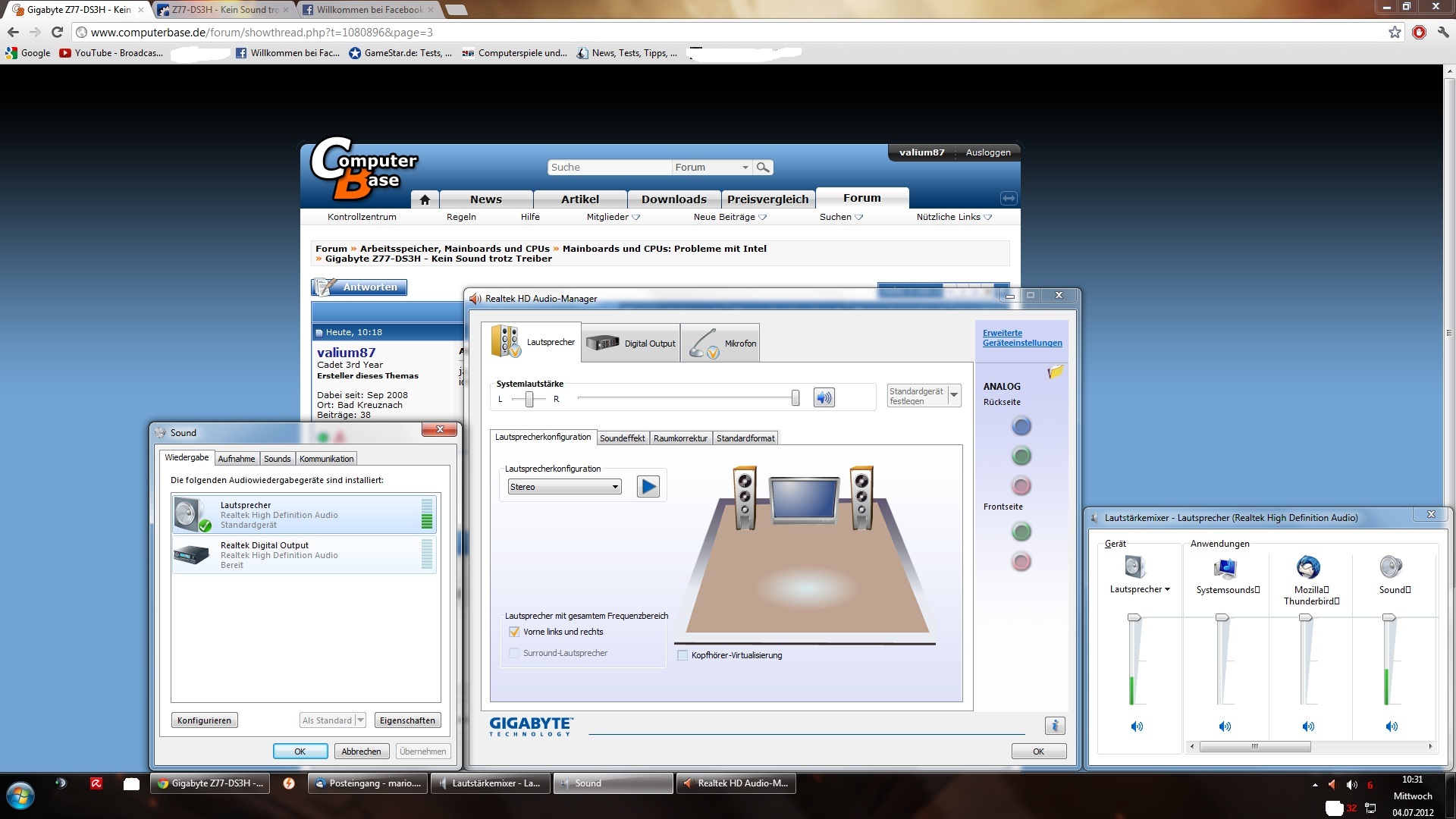This screenshot has height=819, width=1456.
Task: Play speaker configuration test sound
Action: click(648, 486)
